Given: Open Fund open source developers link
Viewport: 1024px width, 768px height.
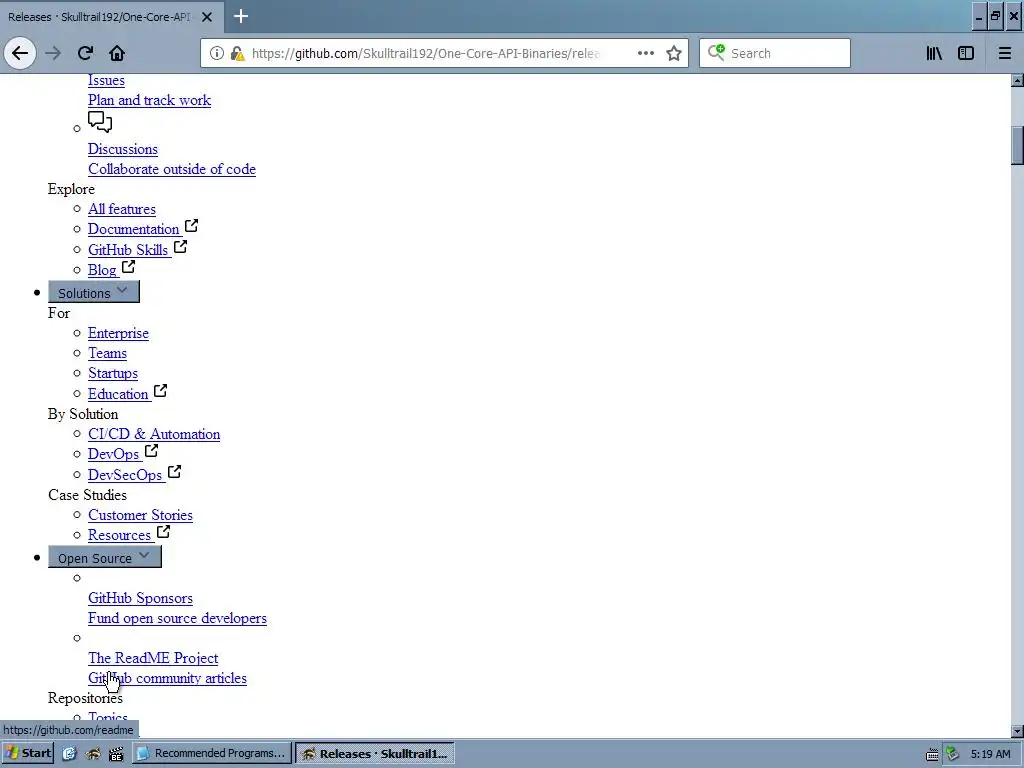Looking at the screenshot, I should pyautogui.click(x=178, y=618).
